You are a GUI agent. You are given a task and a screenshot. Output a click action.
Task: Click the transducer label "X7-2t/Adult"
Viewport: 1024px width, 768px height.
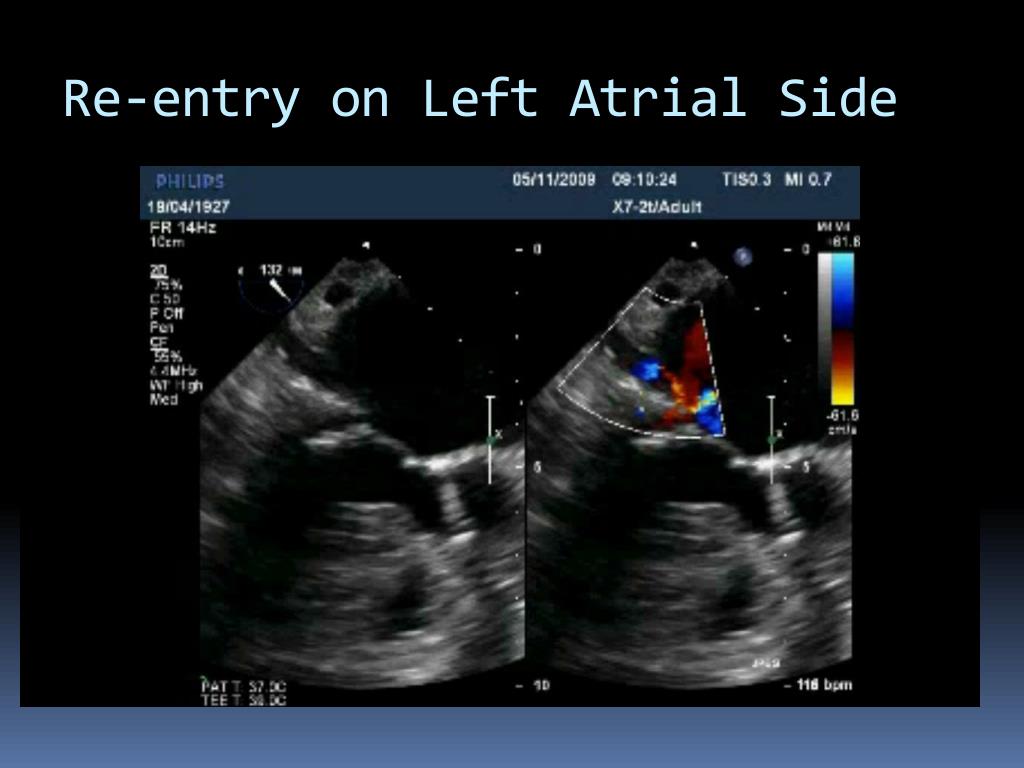pos(656,207)
